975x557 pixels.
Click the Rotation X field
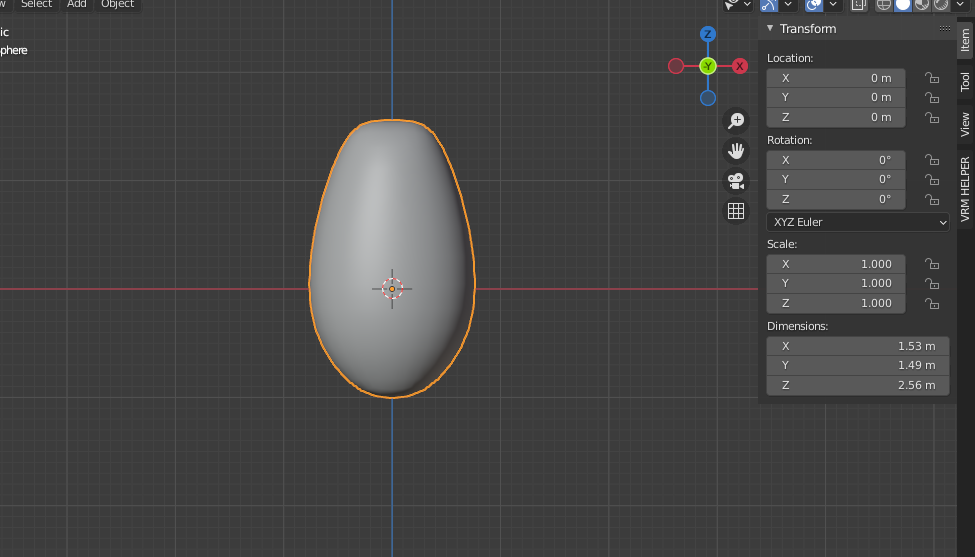pos(836,160)
